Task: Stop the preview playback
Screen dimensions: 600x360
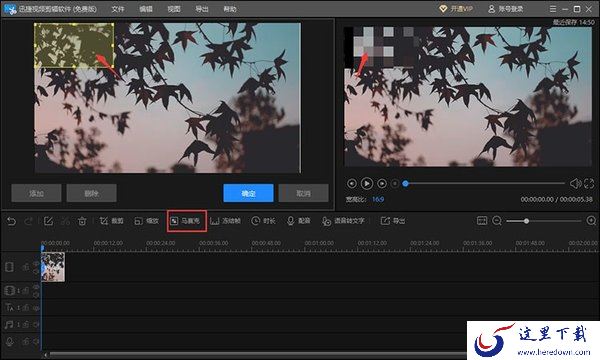Action: (x=395, y=184)
